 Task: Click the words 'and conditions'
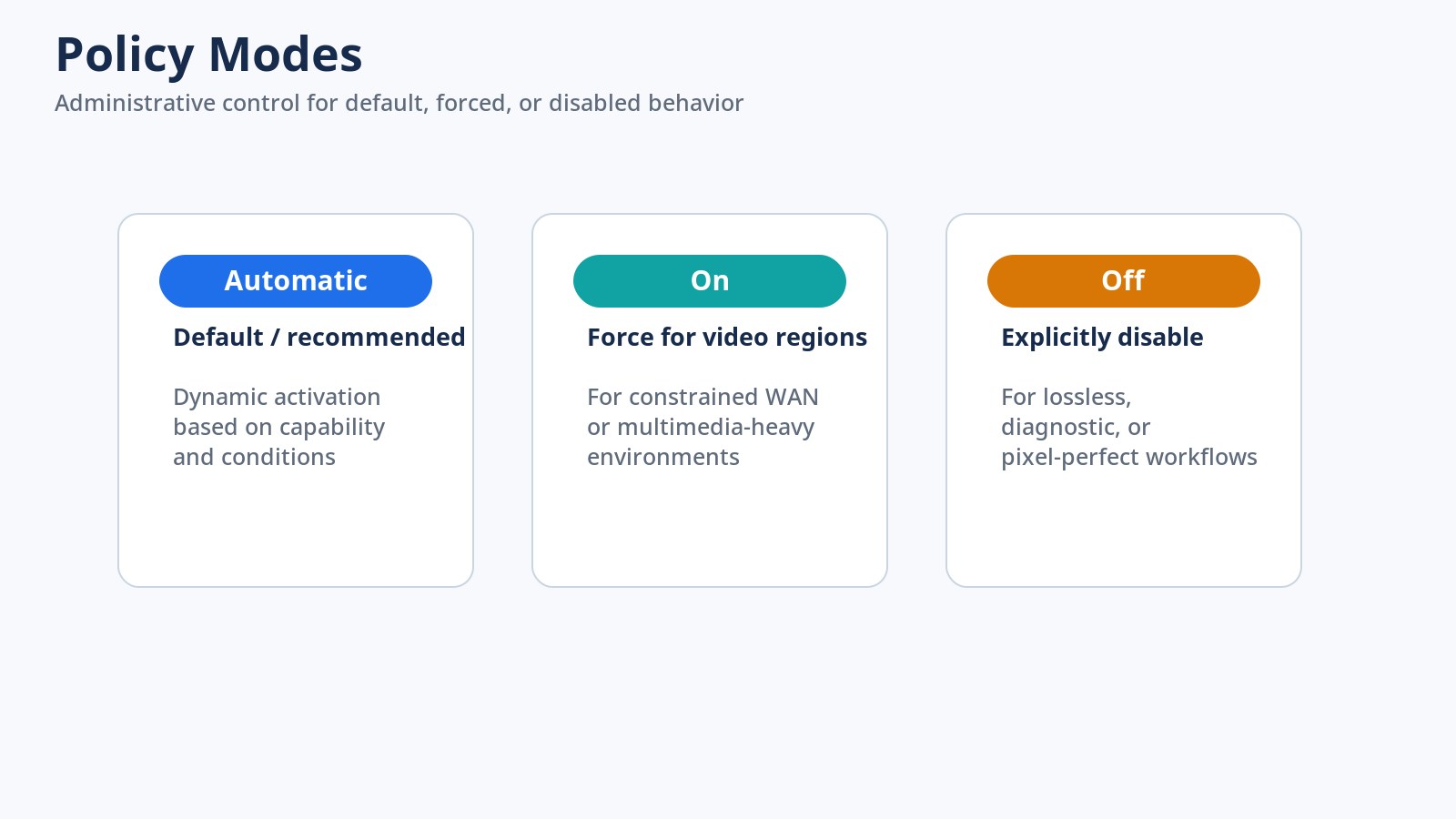coord(255,457)
